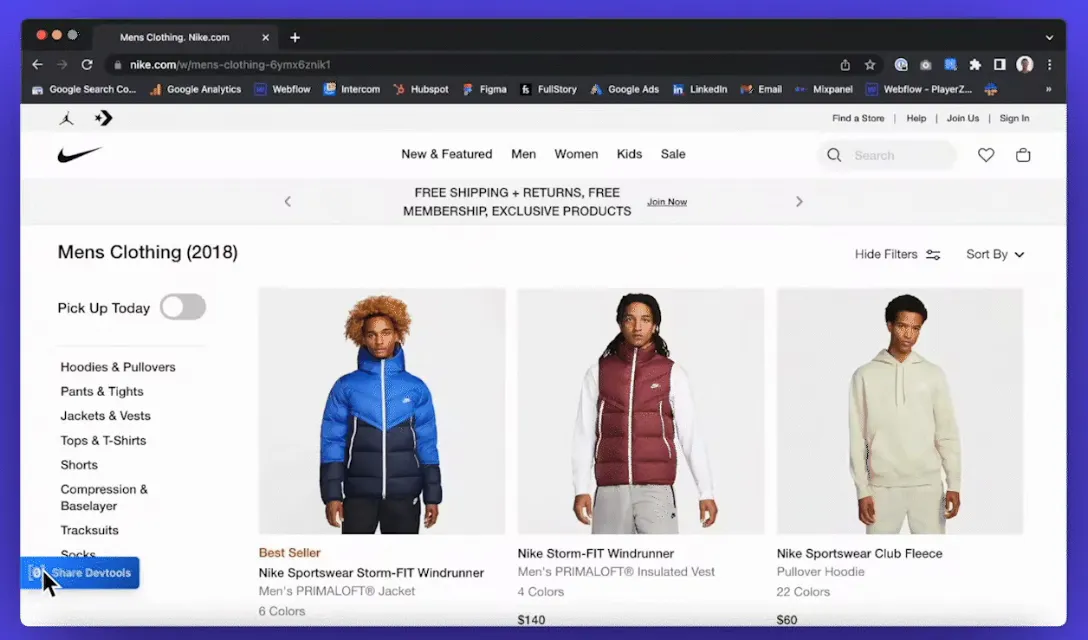Filter by Compression & Baselayer
1088x640 pixels.
(x=104, y=497)
